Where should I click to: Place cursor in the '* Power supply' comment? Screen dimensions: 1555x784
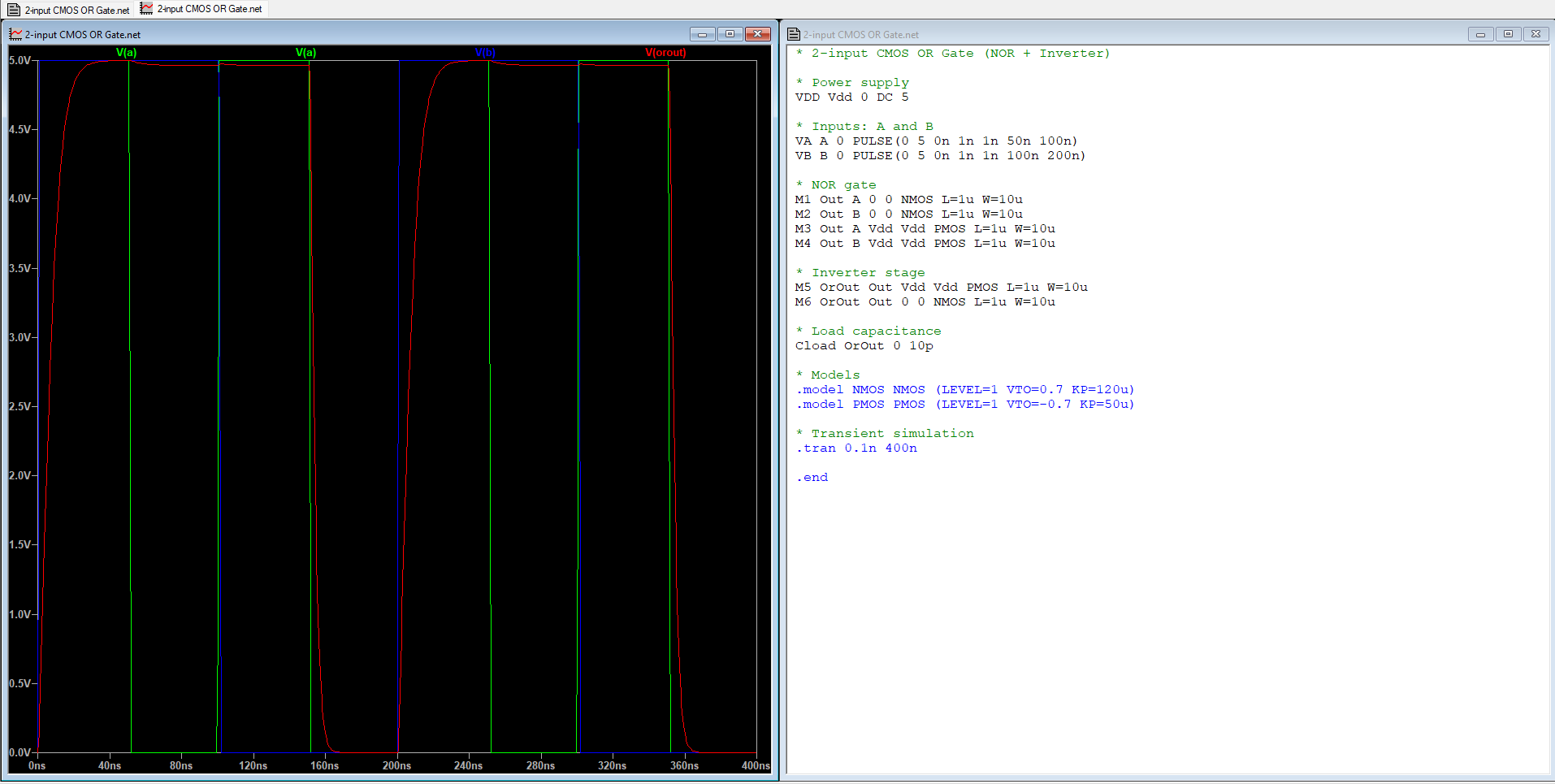pyautogui.click(x=852, y=83)
